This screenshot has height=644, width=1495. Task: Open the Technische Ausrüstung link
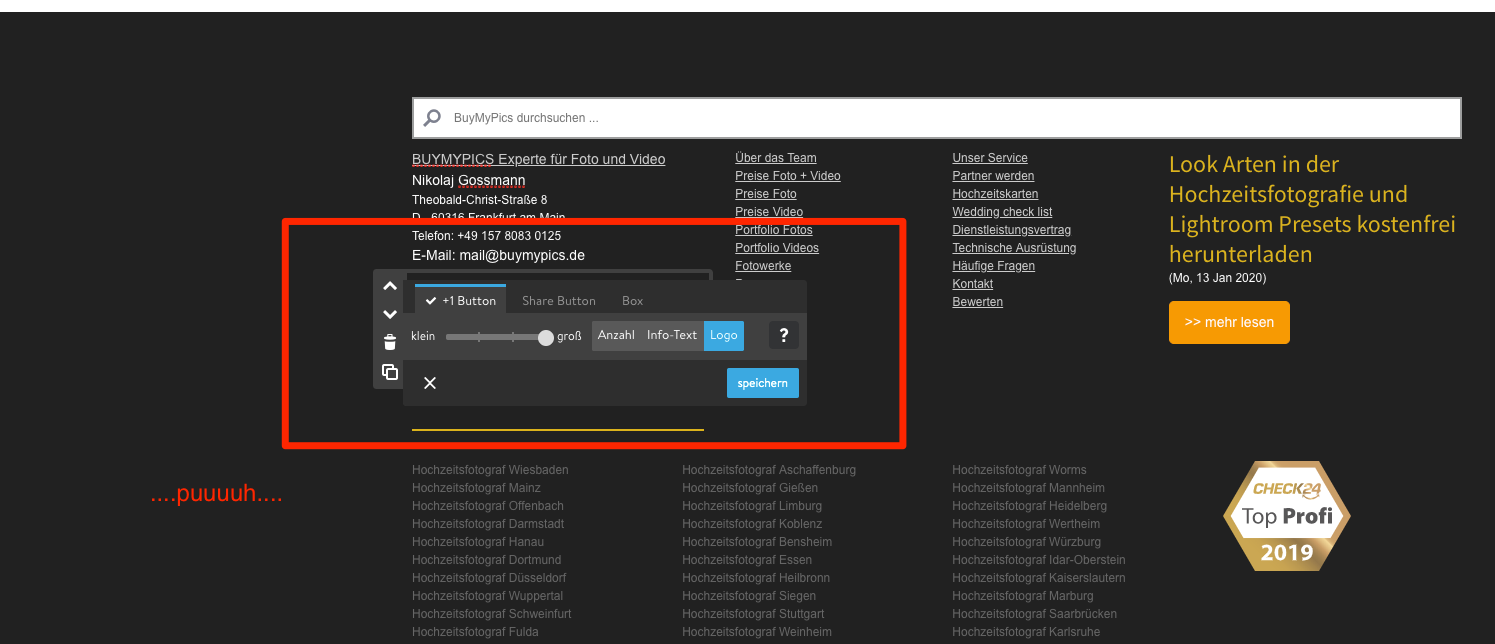click(1014, 248)
